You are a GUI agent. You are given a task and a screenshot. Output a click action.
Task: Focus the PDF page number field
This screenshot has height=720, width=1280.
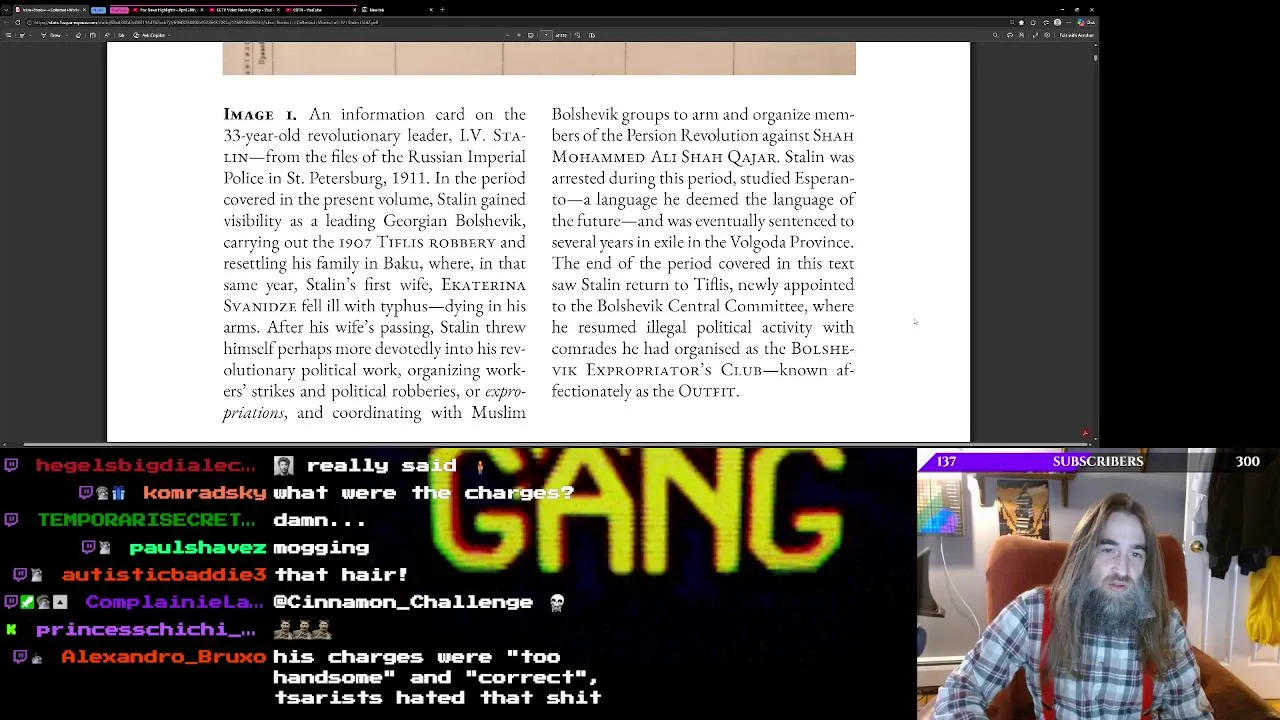click(x=546, y=35)
